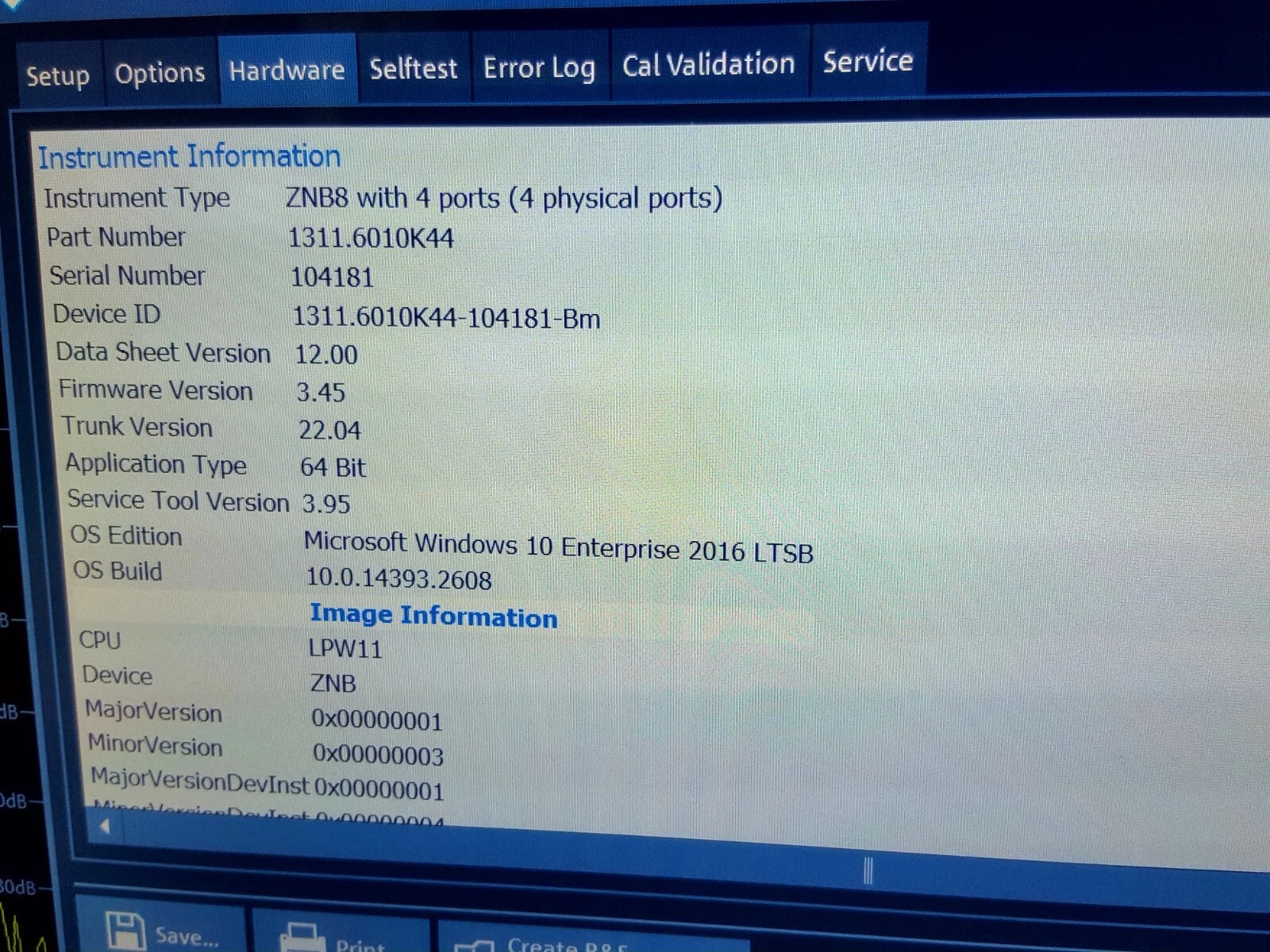
Task: Click the Serial Number label
Action: [x=127, y=275]
